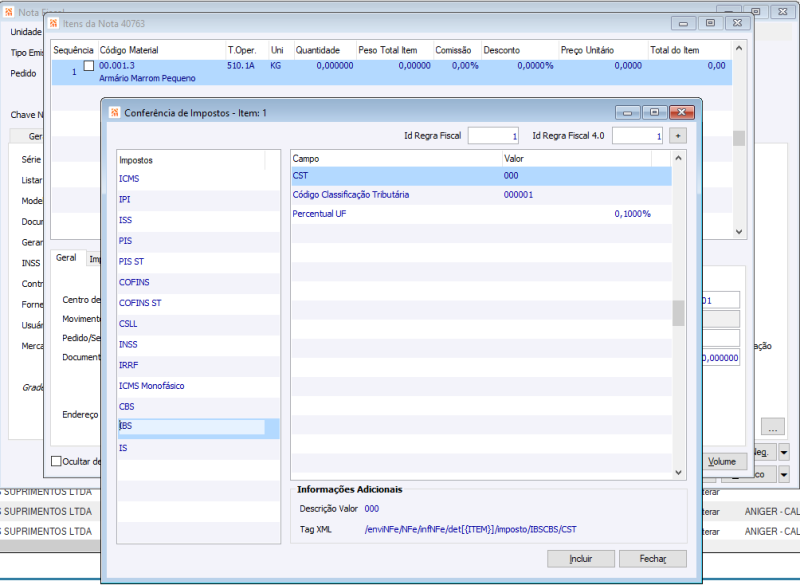
Task: Click the Total do Item column header
Action: click(689, 50)
